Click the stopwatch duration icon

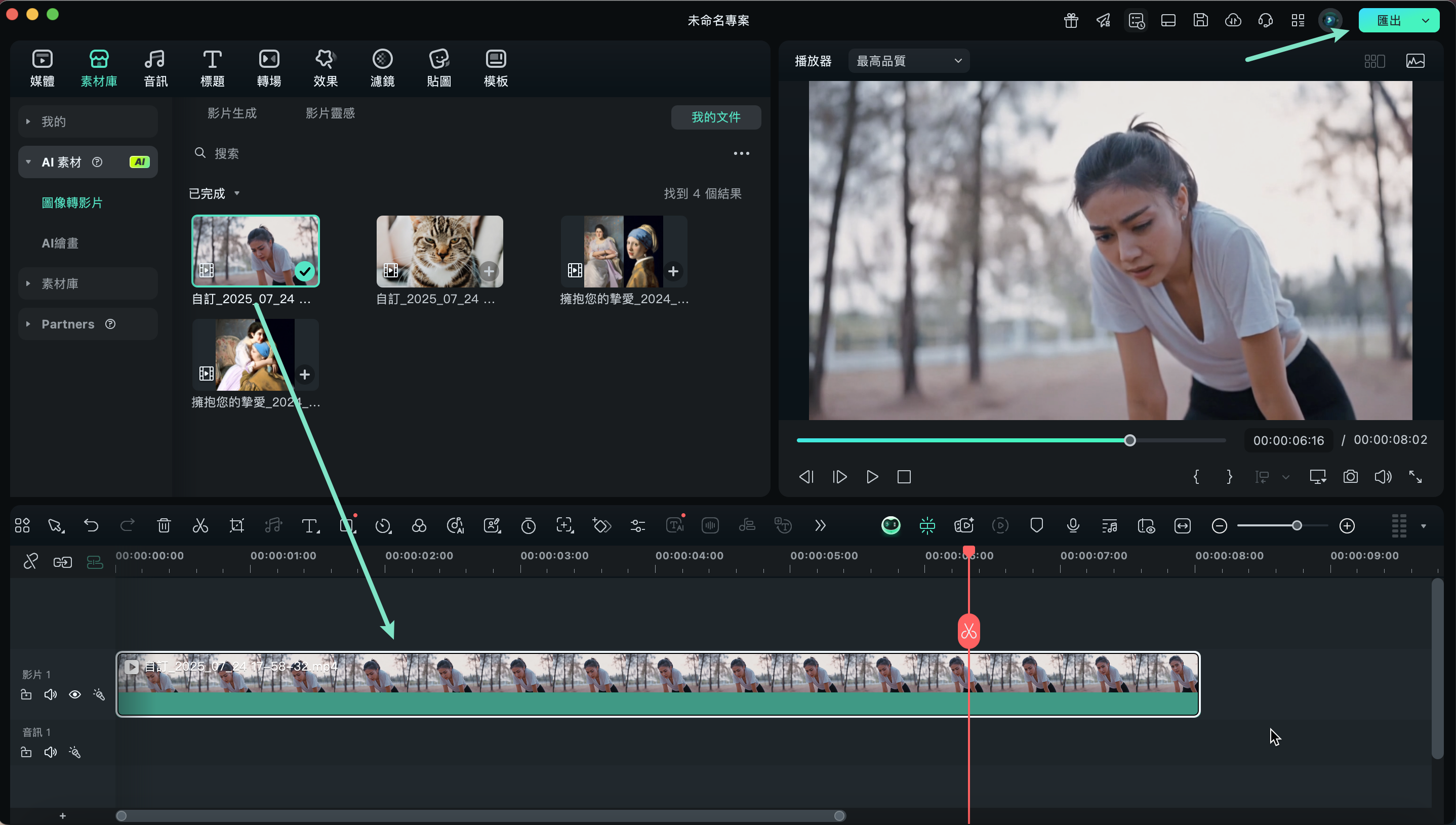(528, 526)
